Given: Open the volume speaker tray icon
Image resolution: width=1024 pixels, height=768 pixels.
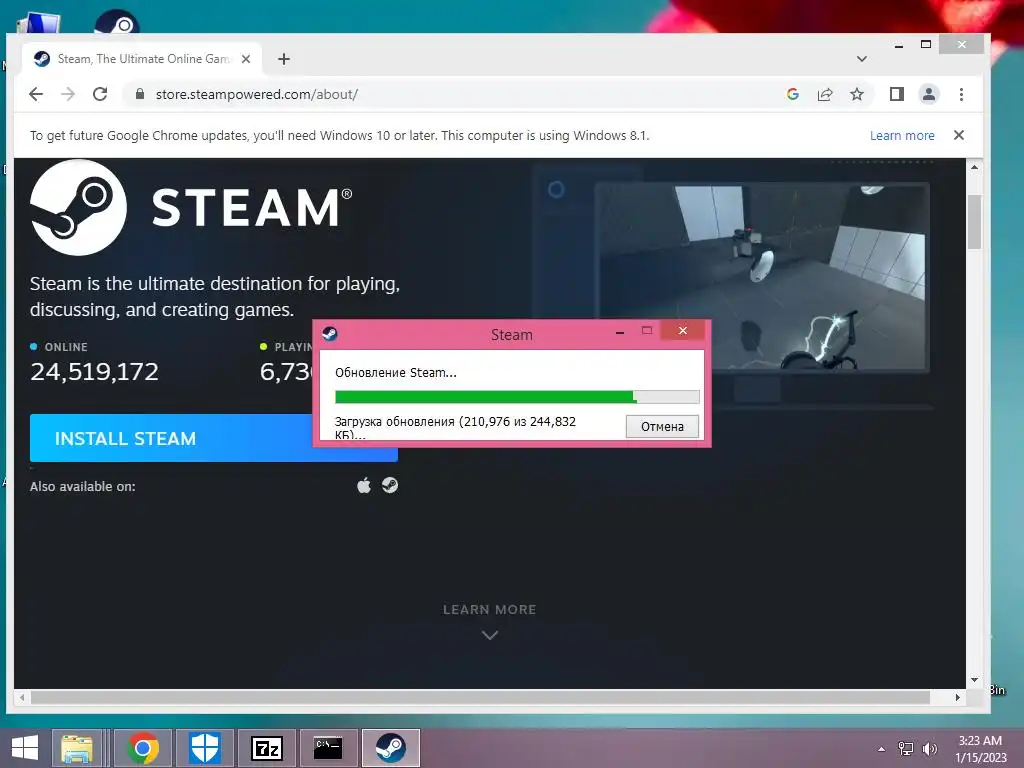Looking at the screenshot, I should tap(929, 748).
